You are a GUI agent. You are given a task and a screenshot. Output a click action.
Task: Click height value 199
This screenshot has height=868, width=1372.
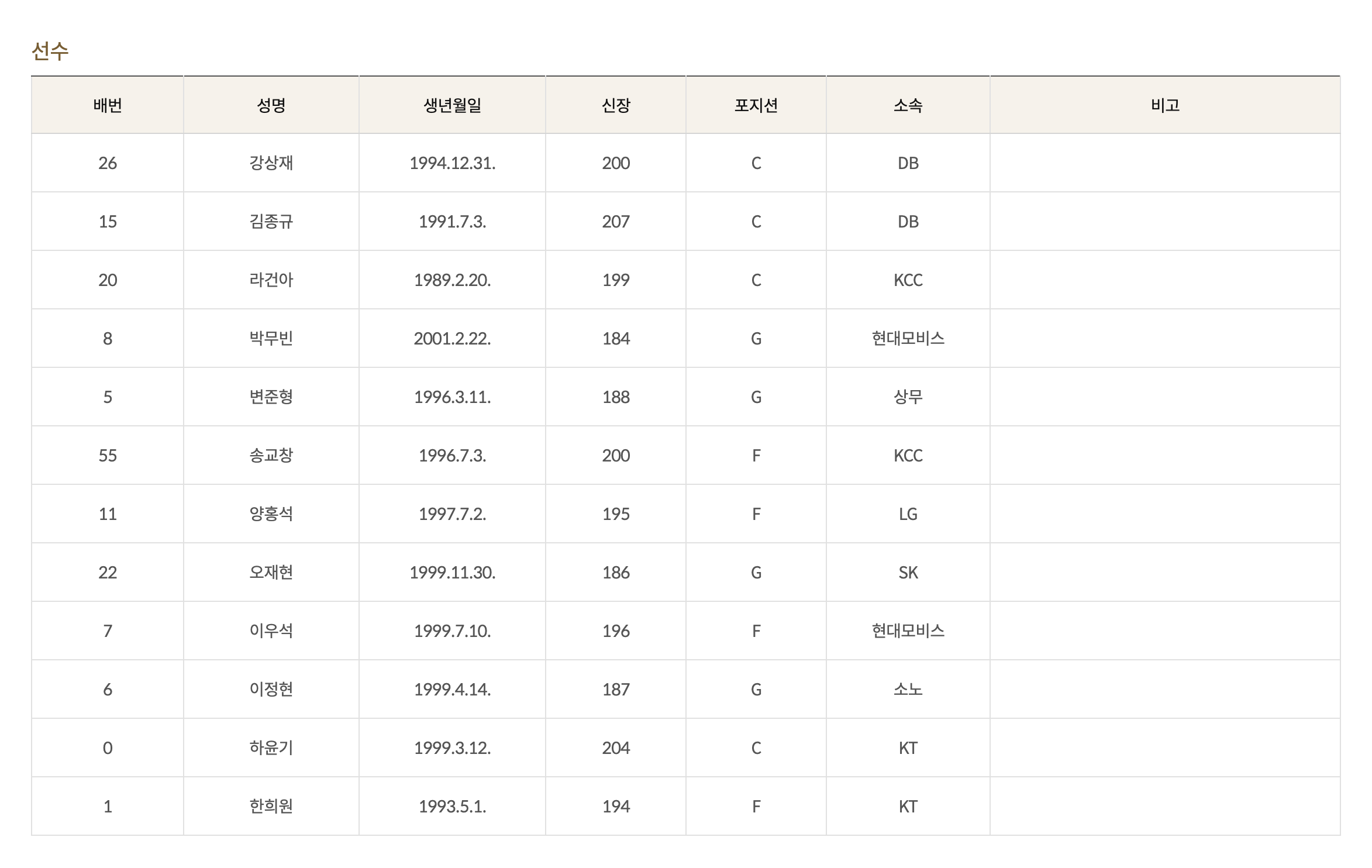[x=616, y=280]
